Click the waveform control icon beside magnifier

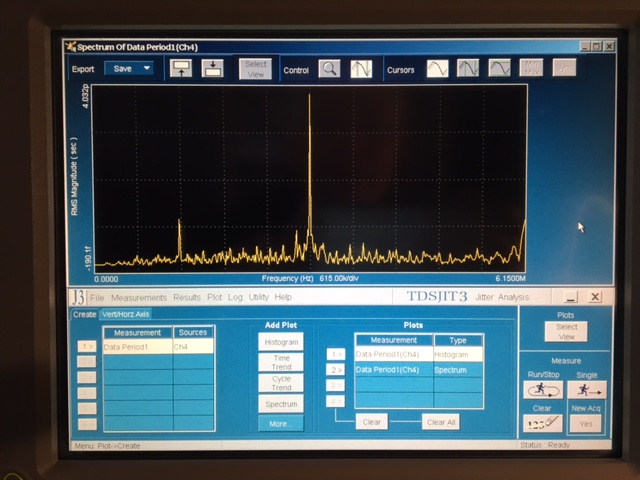click(x=361, y=69)
